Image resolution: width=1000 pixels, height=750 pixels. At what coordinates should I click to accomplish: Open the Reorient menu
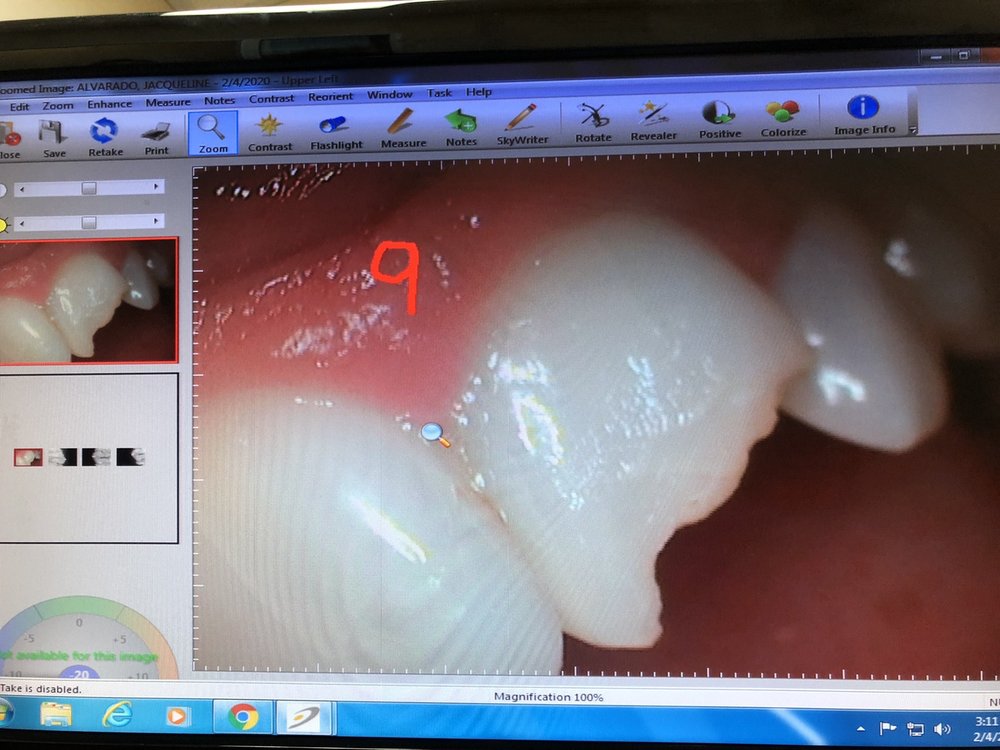330,97
